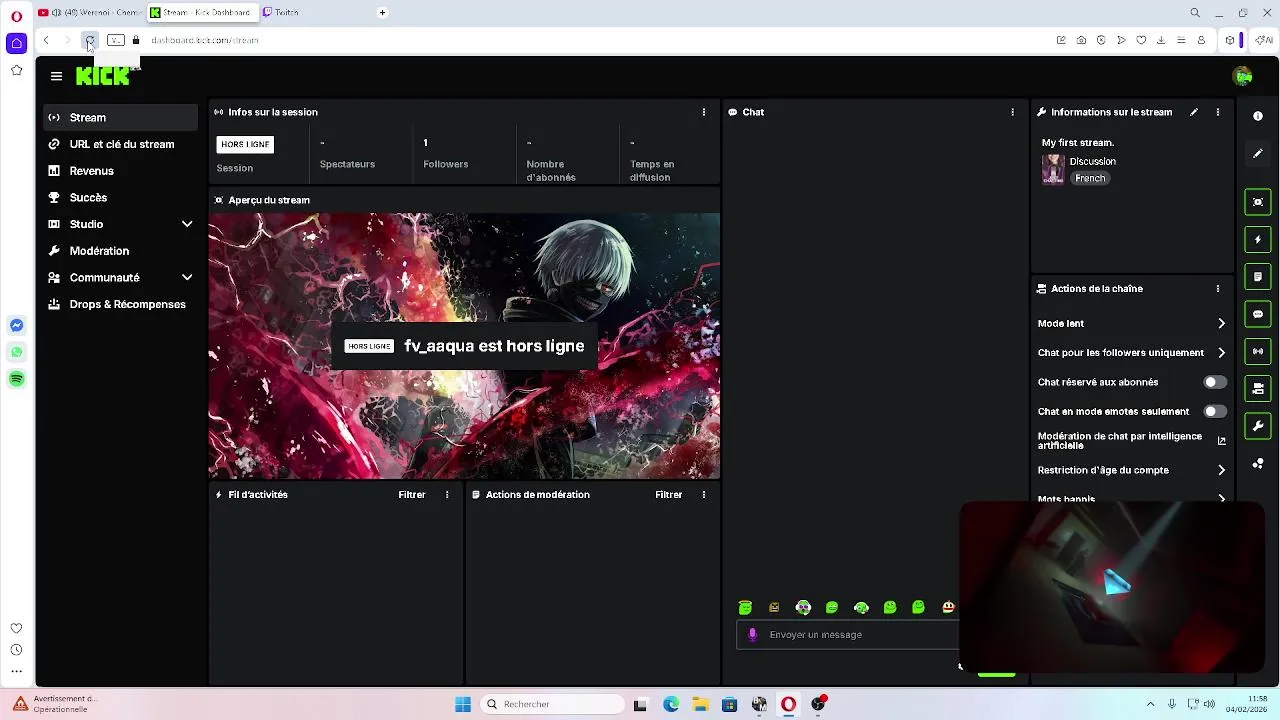The width and height of the screenshot is (1280, 720).
Task: Open Informations sur le stream three-dot menu
Action: point(1218,112)
